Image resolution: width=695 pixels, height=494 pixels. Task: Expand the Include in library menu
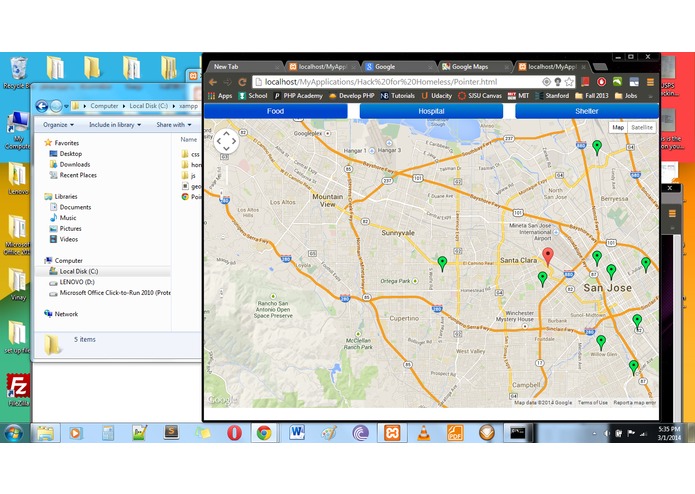click(115, 125)
